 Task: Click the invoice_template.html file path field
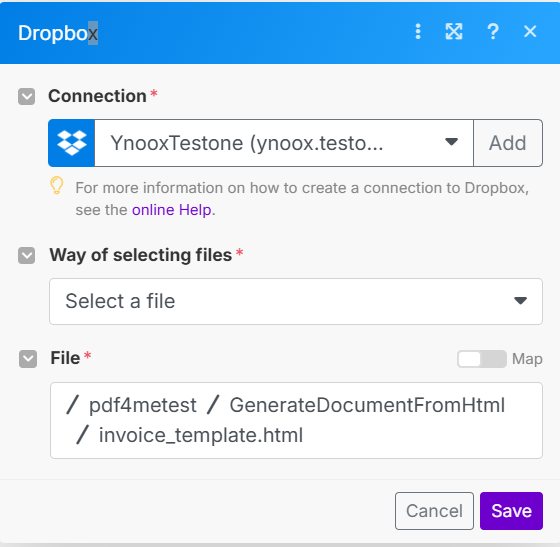296,420
